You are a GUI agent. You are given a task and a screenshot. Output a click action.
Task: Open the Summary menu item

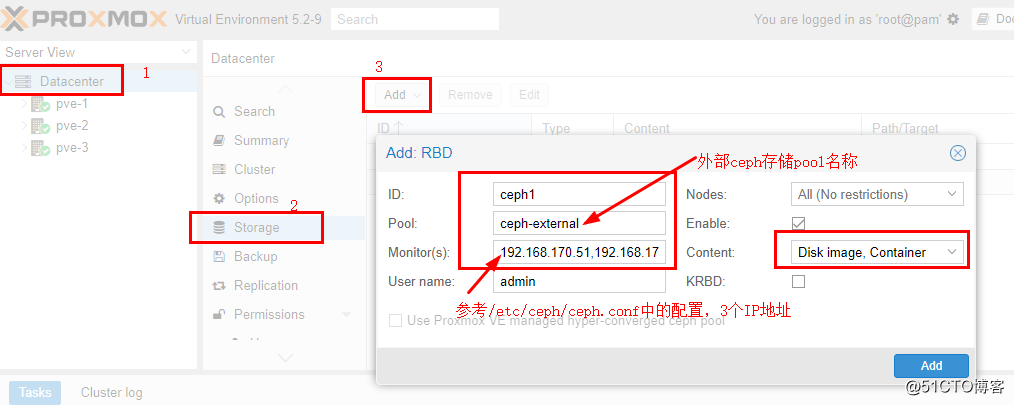[284, 140]
